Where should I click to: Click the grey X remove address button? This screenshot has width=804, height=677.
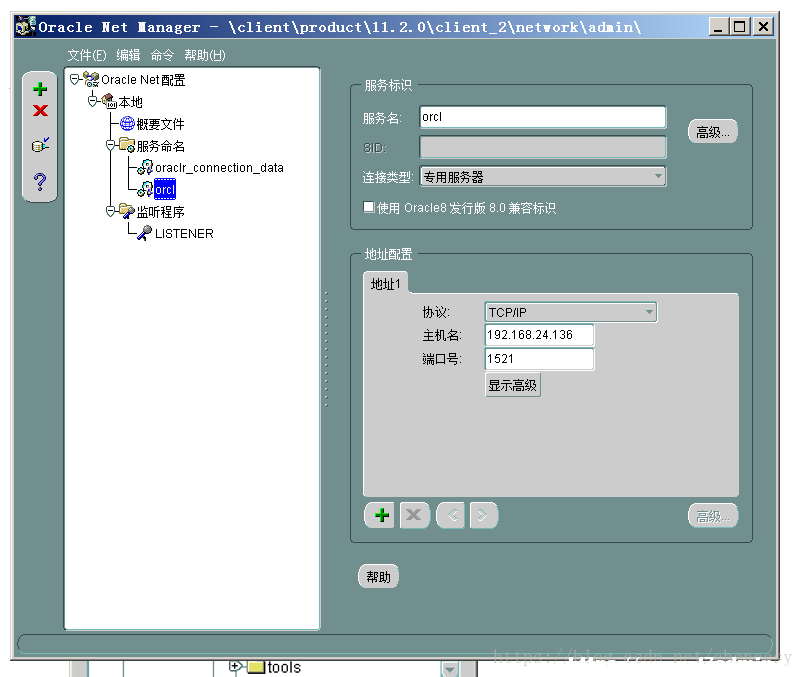tap(414, 515)
